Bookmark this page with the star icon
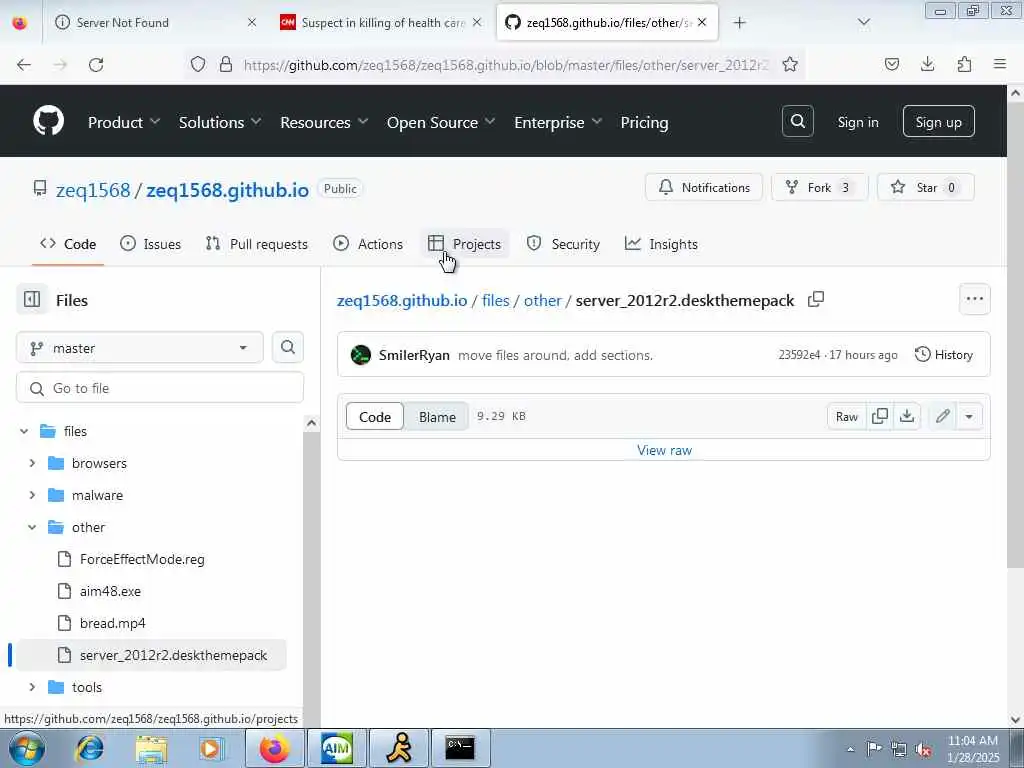This screenshot has height=768, width=1024. (x=790, y=64)
